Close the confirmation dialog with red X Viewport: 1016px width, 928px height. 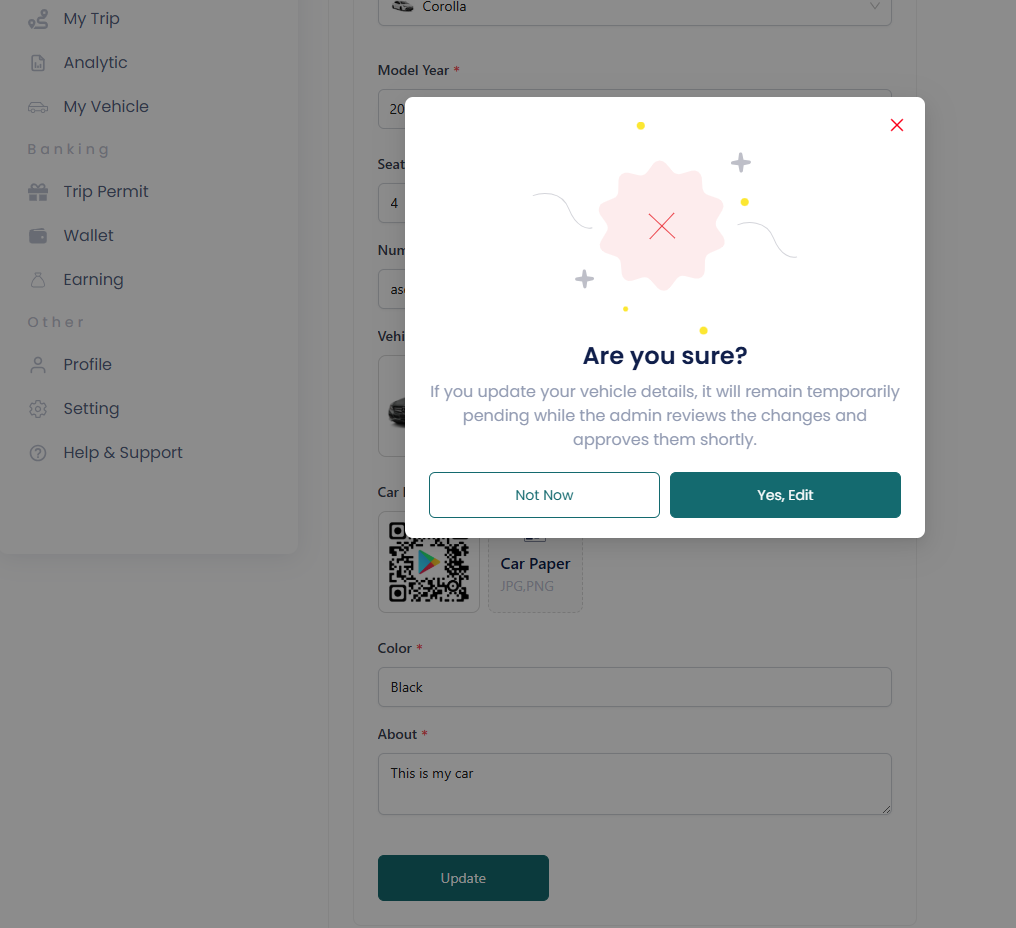click(x=897, y=125)
